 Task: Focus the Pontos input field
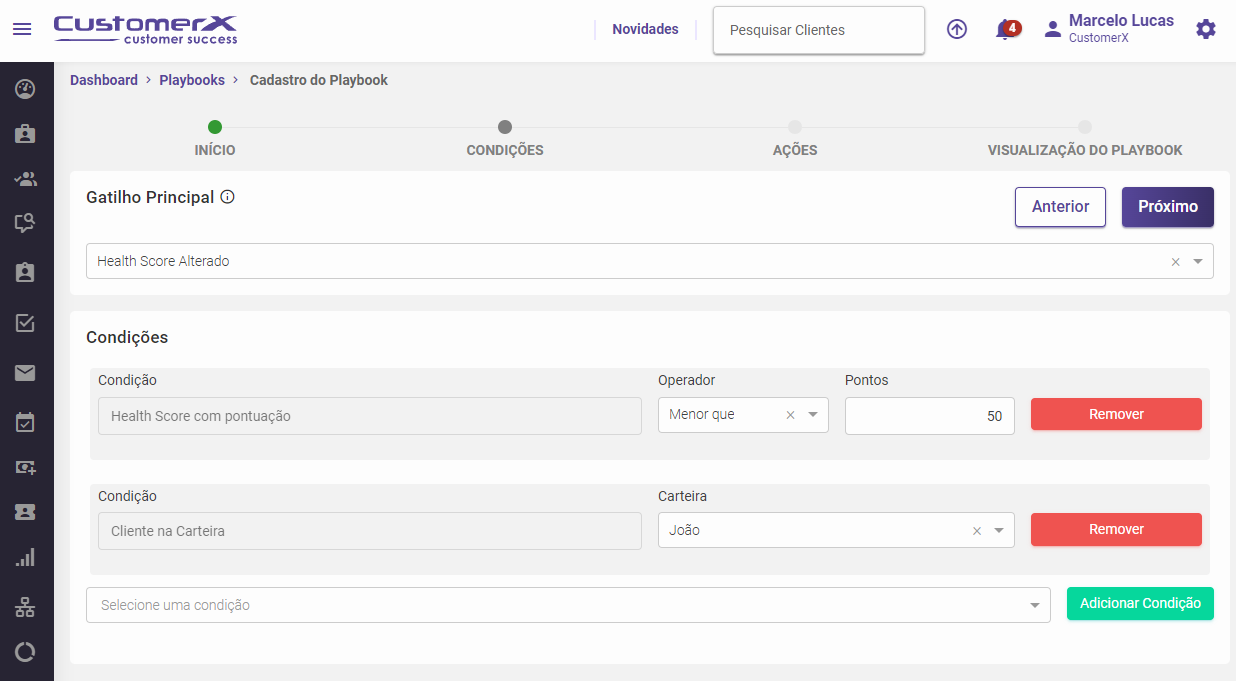pyautogui.click(x=929, y=416)
